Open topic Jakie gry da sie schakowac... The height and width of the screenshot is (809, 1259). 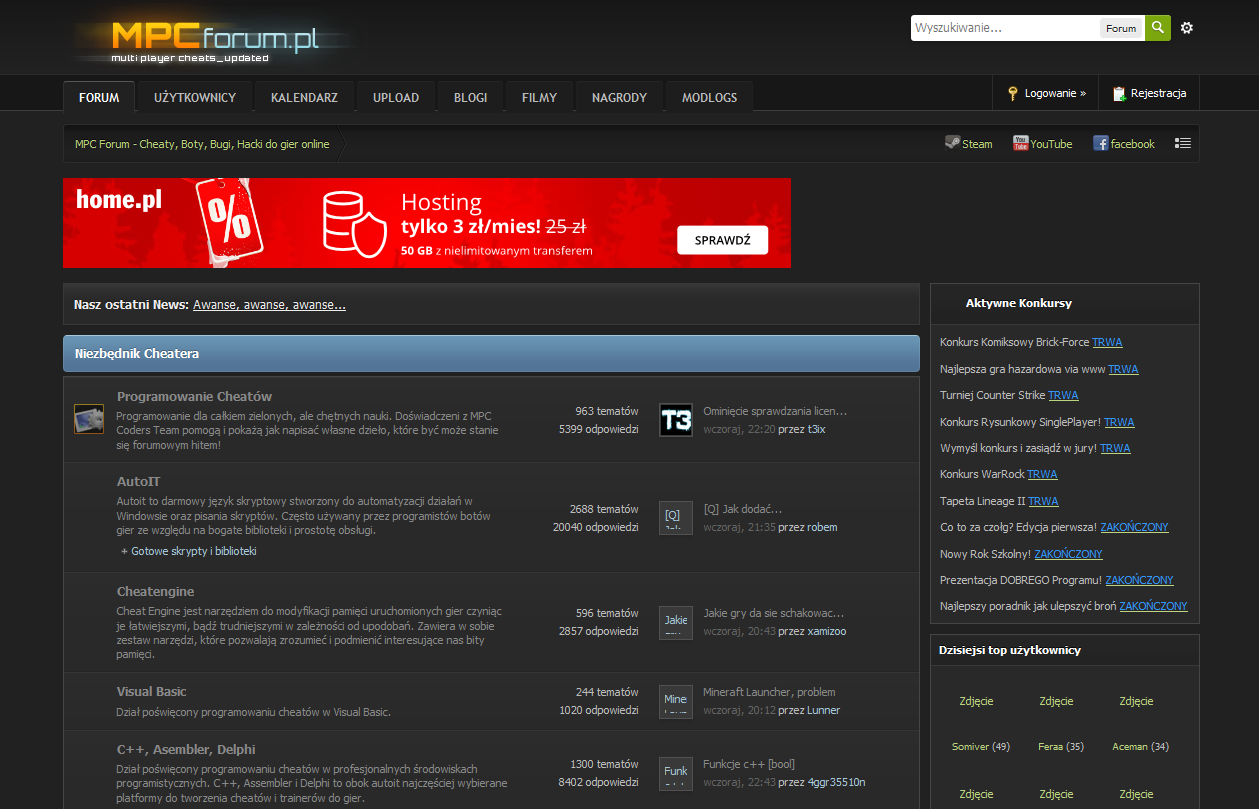pyautogui.click(x=773, y=613)
